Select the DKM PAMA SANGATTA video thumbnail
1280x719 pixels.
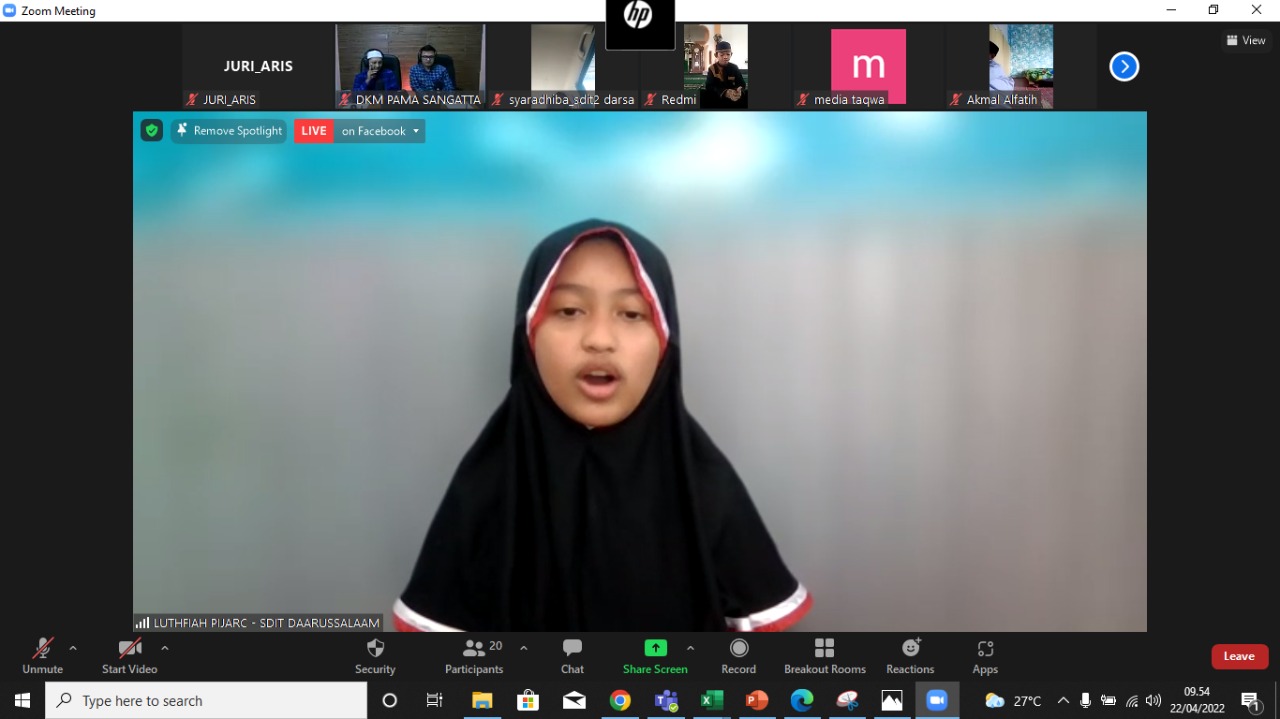(x=410, y=62)
